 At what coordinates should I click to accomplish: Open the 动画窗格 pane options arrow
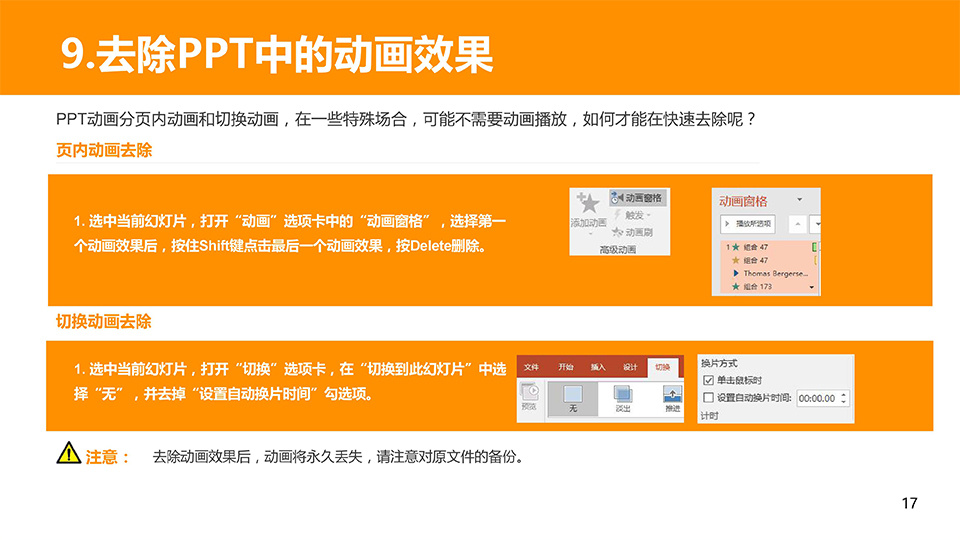799,200
